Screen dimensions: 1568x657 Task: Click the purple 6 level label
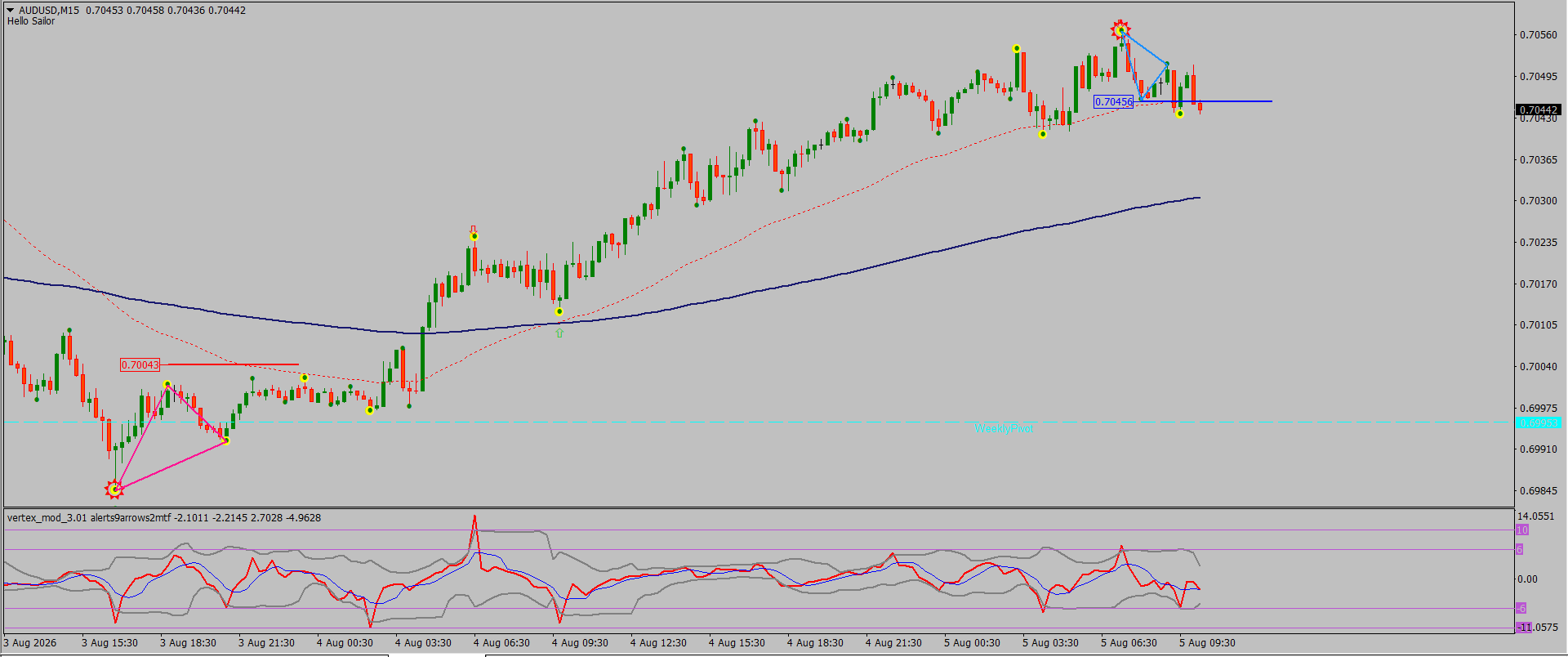pyautogui.click(x=1520, y=550)
